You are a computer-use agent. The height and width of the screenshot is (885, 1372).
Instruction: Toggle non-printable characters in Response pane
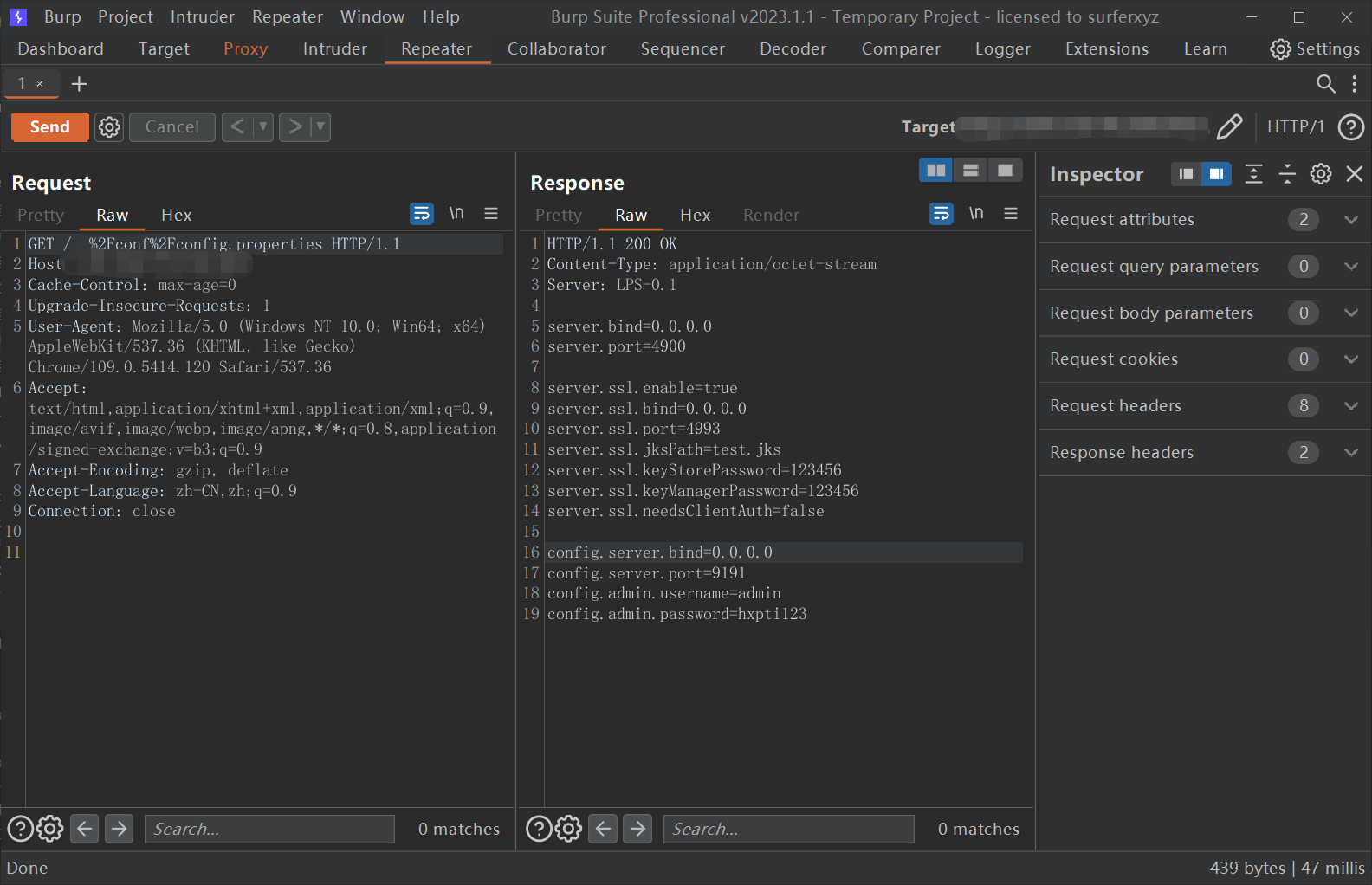976,213
